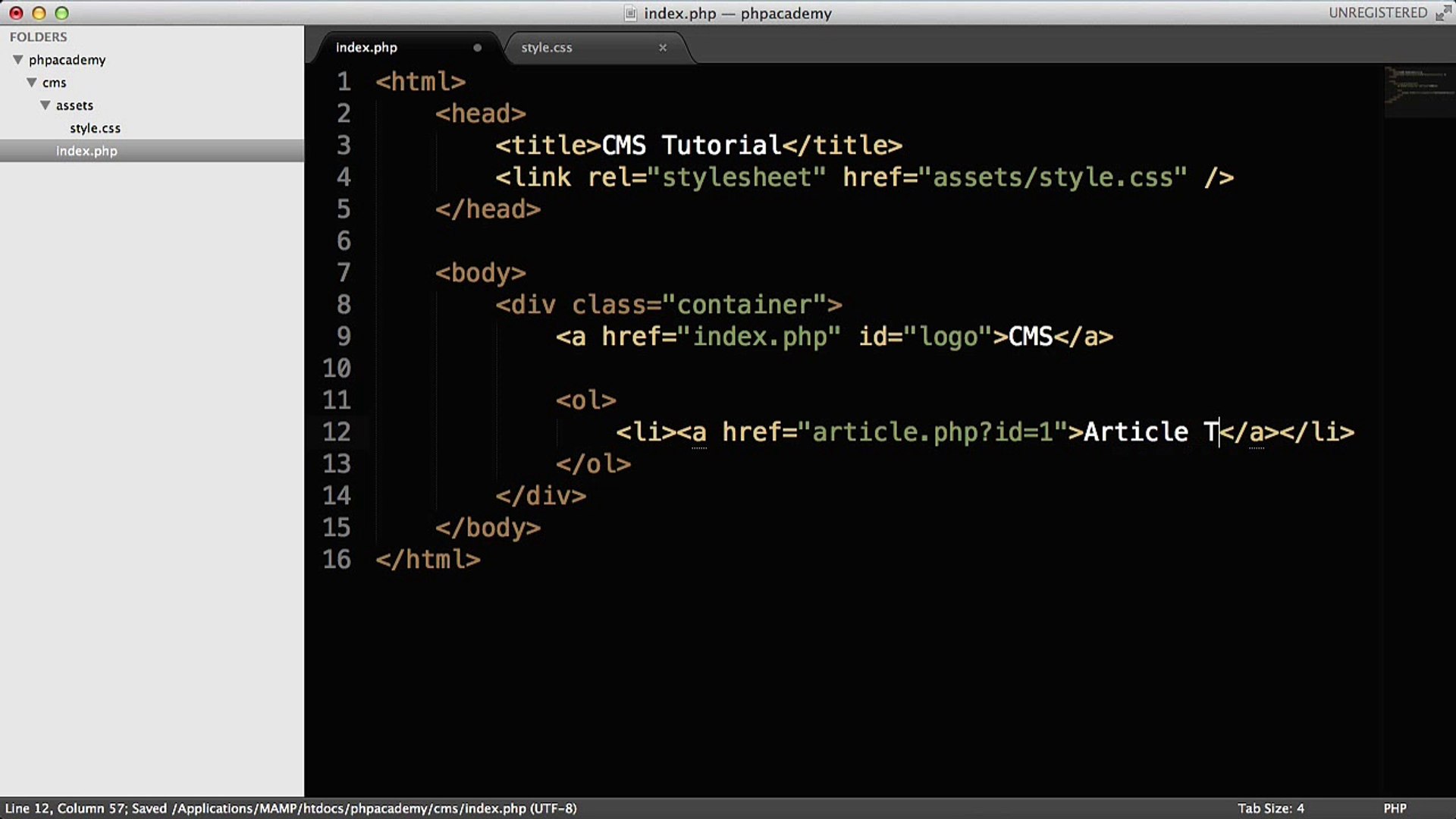Viewport: 1456px width, 819px height.
Task: Click the "index.php" href string on line 9
Action: coord(759,336)
